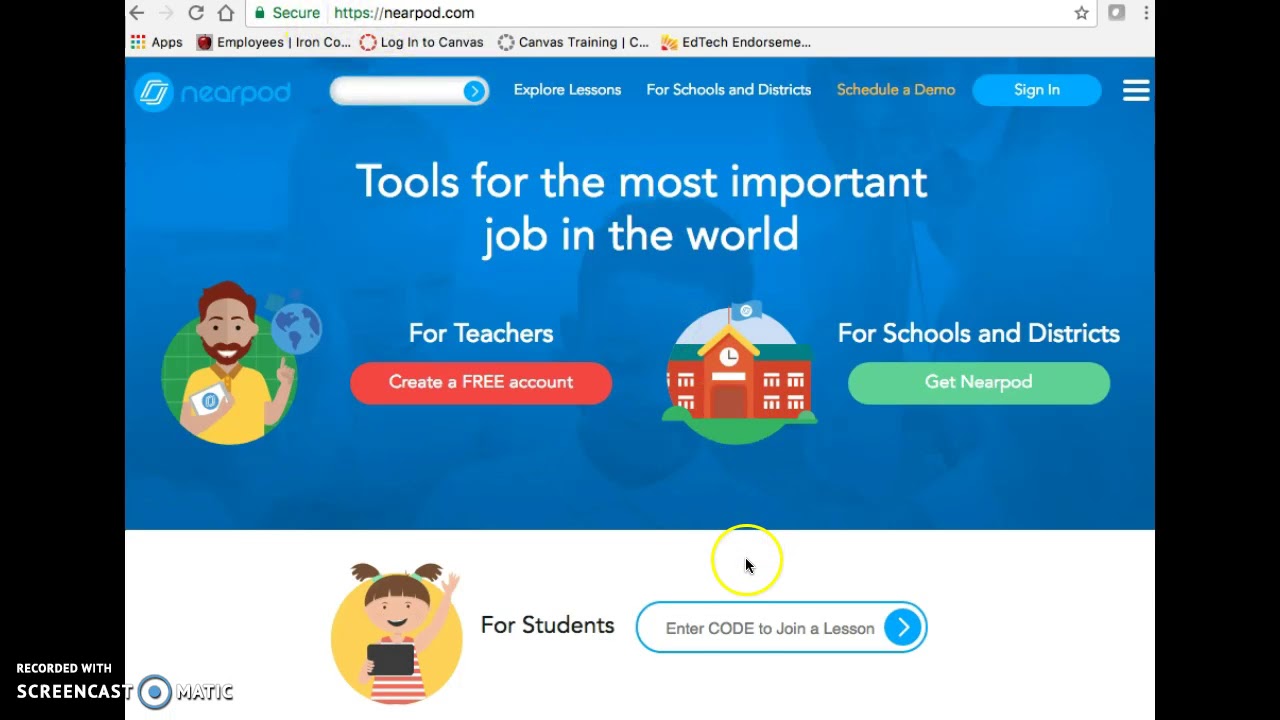Click the For Schools and Districts heading above Get Nearpod
This screenshot has width=1280, height=720.
979,333
